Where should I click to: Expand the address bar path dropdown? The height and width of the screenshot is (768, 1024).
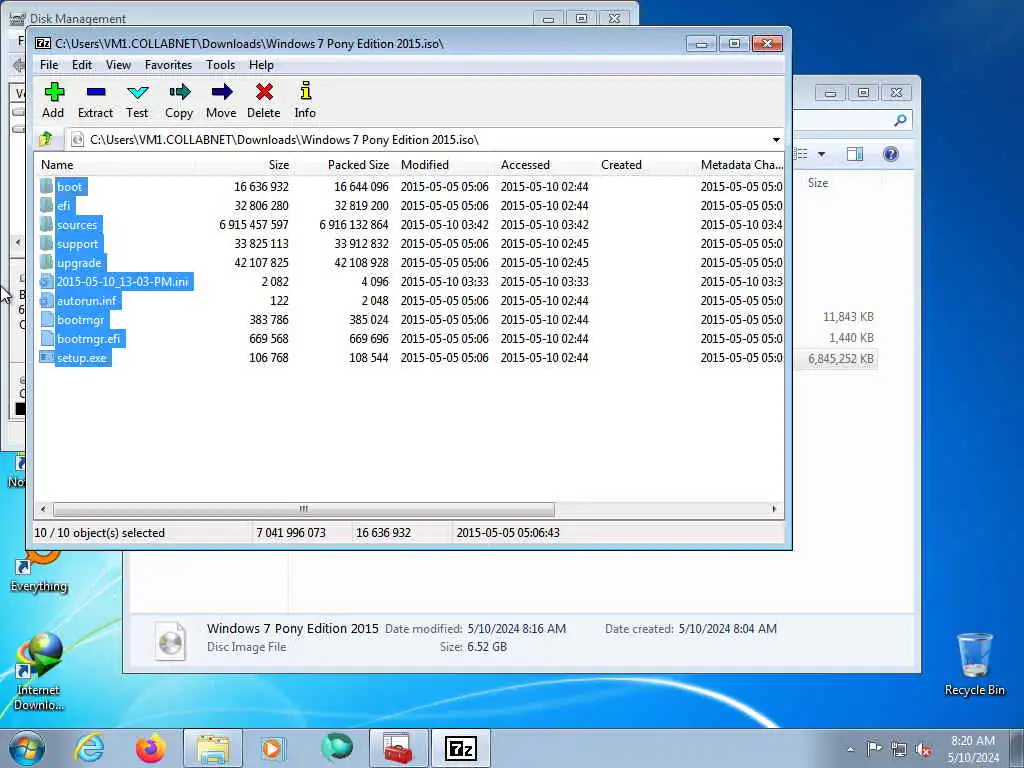point(776,140)
